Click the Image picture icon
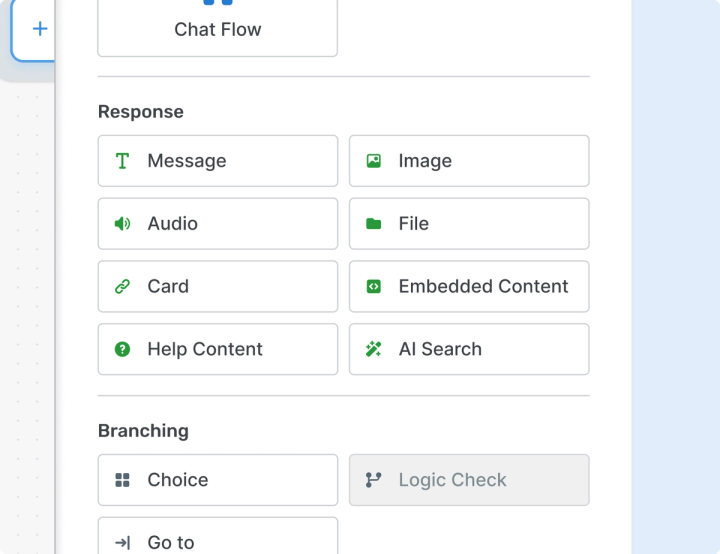 pos(373,161)
